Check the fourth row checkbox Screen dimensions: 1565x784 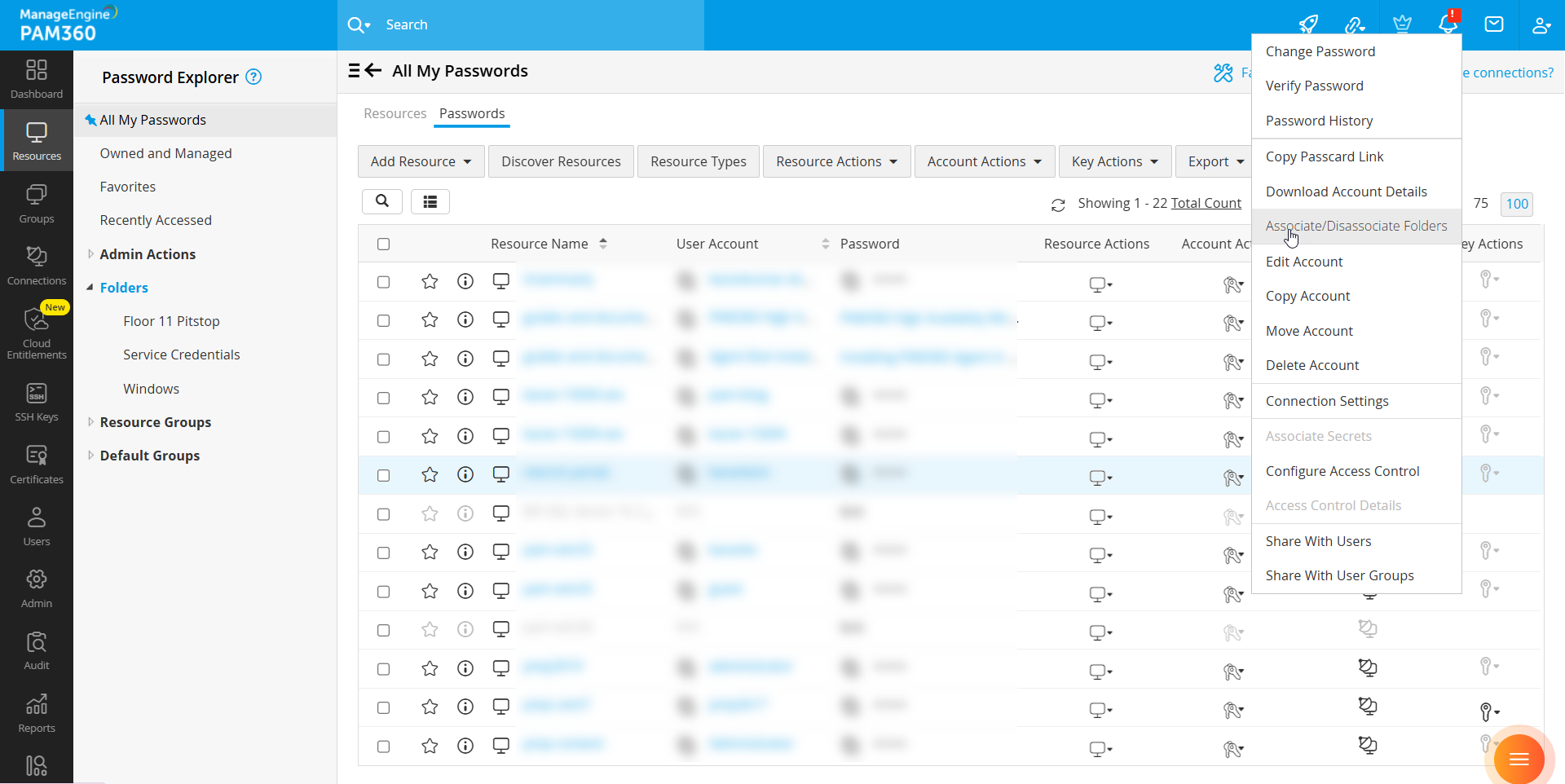(x=384, y=398)
